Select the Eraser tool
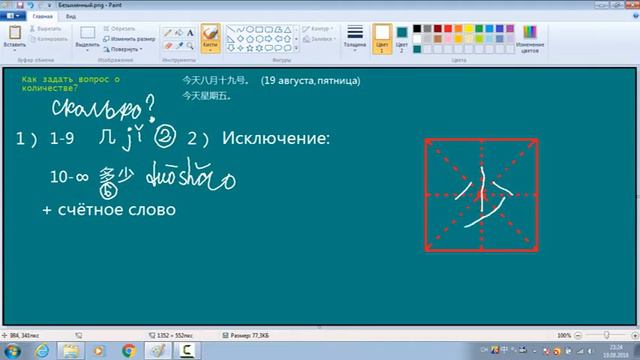Screen dimensions: 640x360 168,46
